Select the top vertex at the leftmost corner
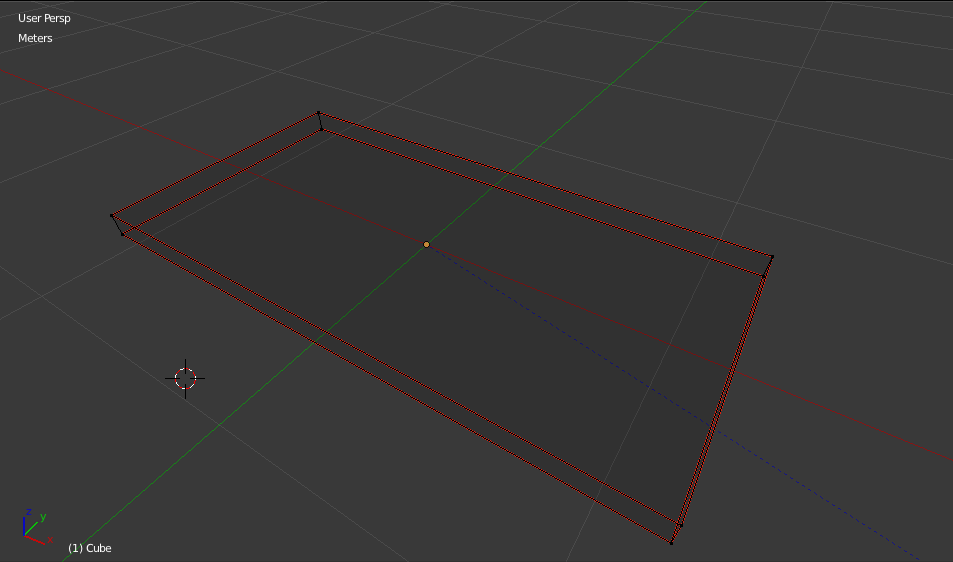Screen dimensions: 953x562 coord(112,215)
